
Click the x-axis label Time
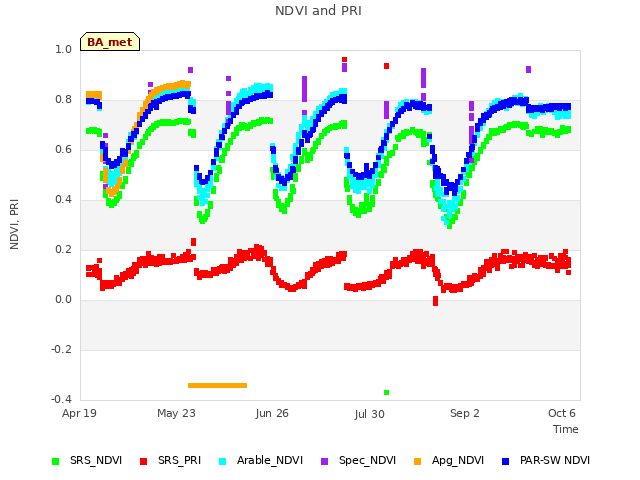point(566,429)
